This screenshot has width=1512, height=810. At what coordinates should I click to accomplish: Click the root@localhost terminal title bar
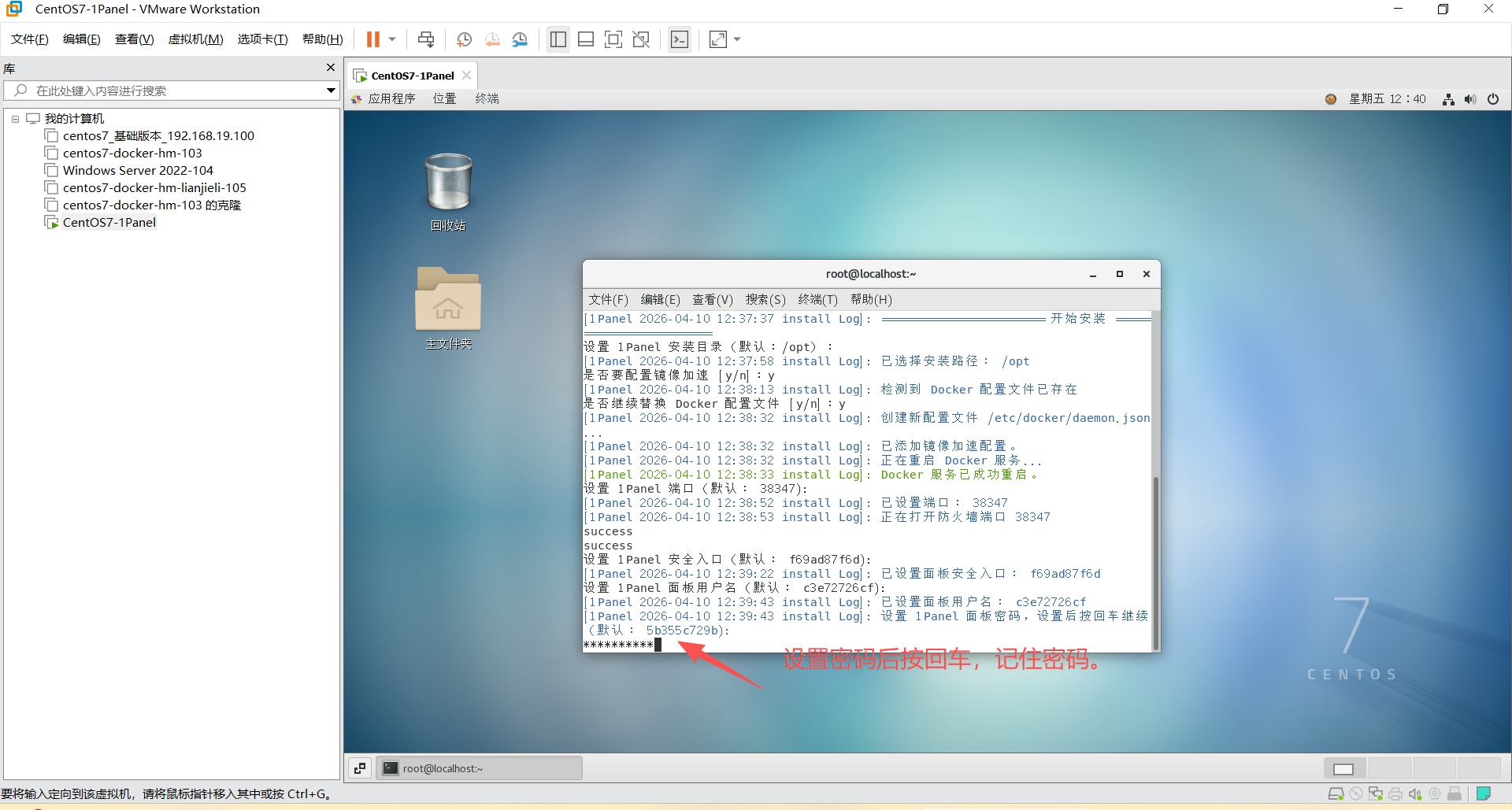tap(871, 274)
